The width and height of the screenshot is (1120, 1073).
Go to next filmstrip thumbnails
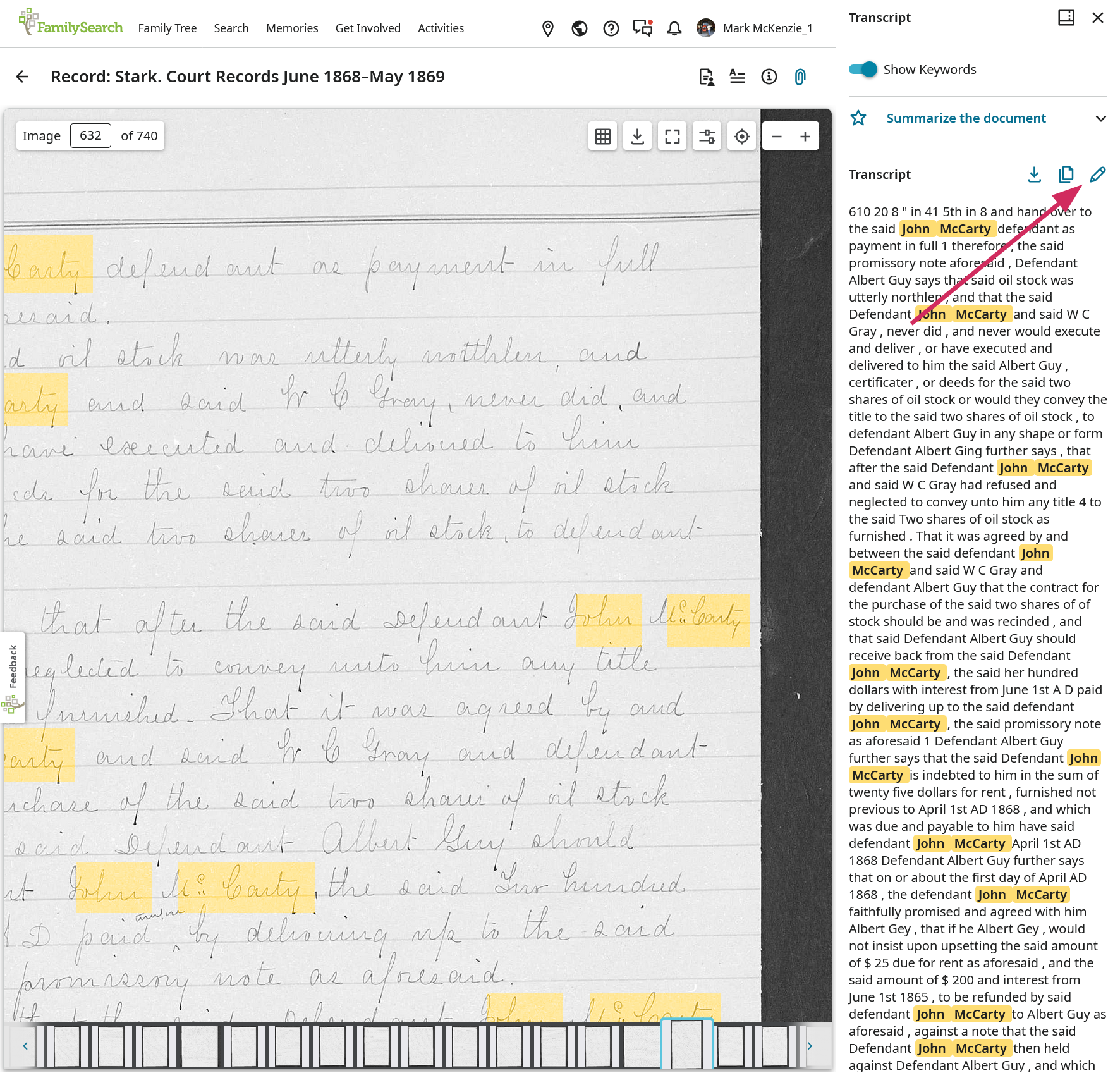point(810,1046)
